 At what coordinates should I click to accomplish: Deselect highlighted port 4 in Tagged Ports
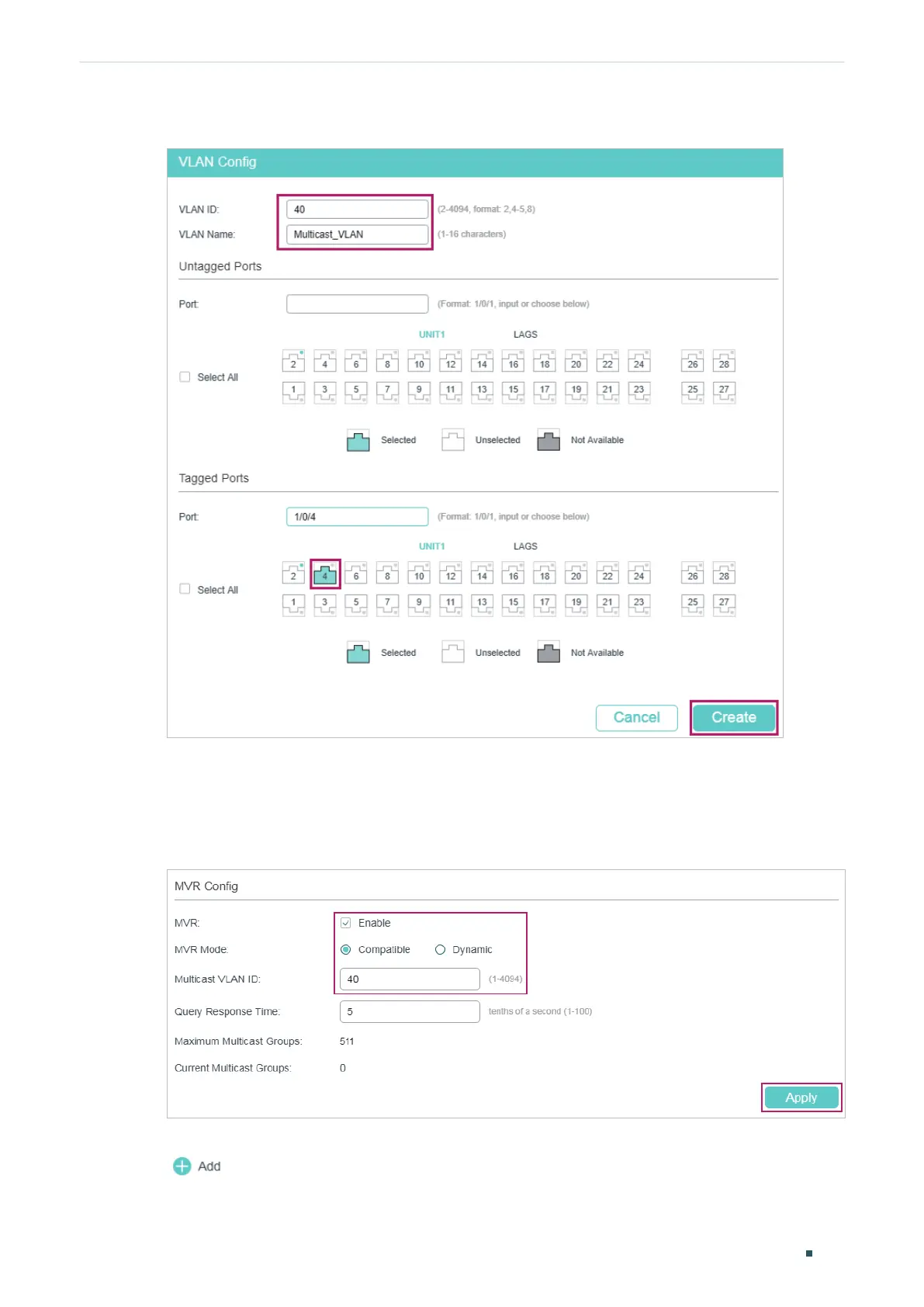[x=325, y=574]
